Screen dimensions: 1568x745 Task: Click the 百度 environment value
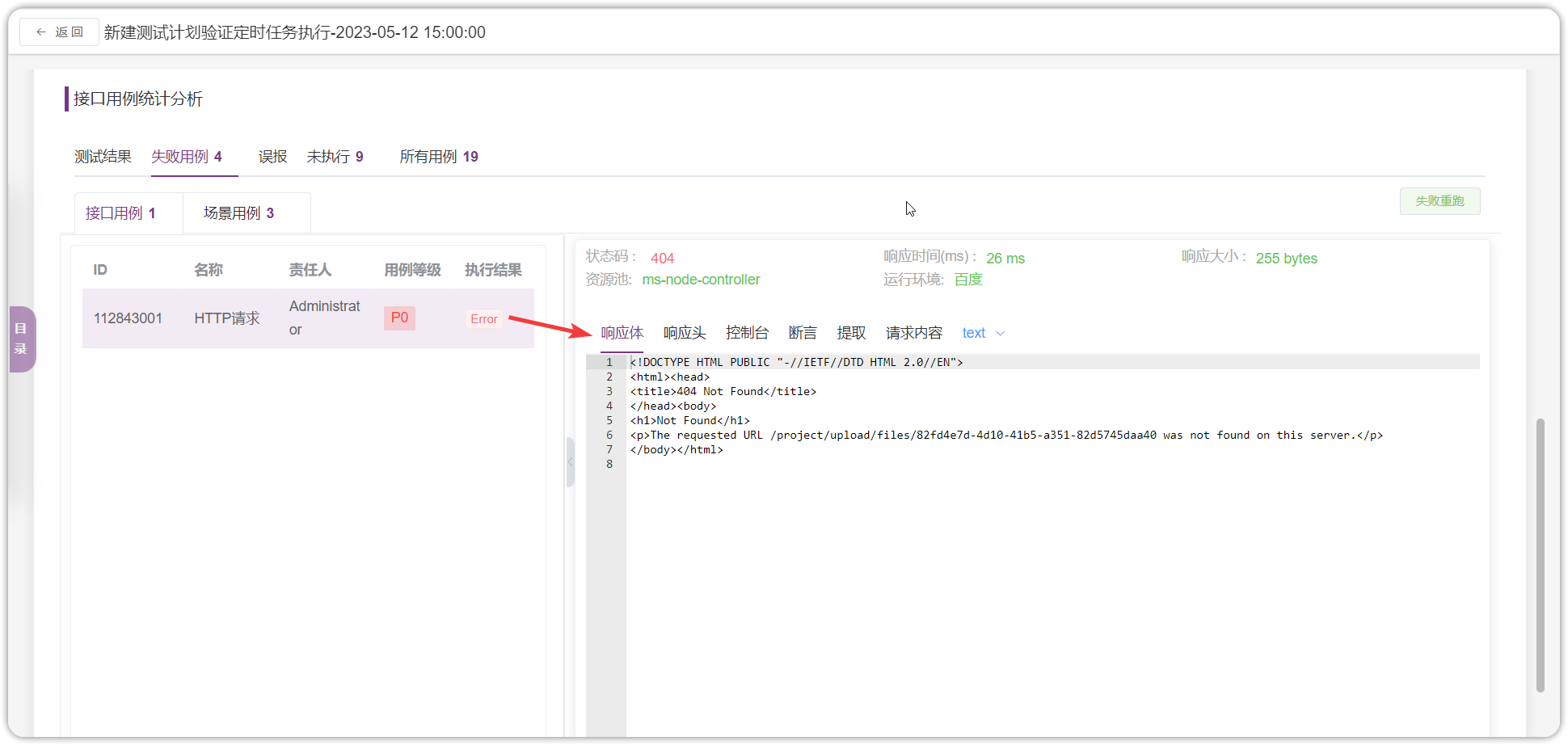(968, 280)
